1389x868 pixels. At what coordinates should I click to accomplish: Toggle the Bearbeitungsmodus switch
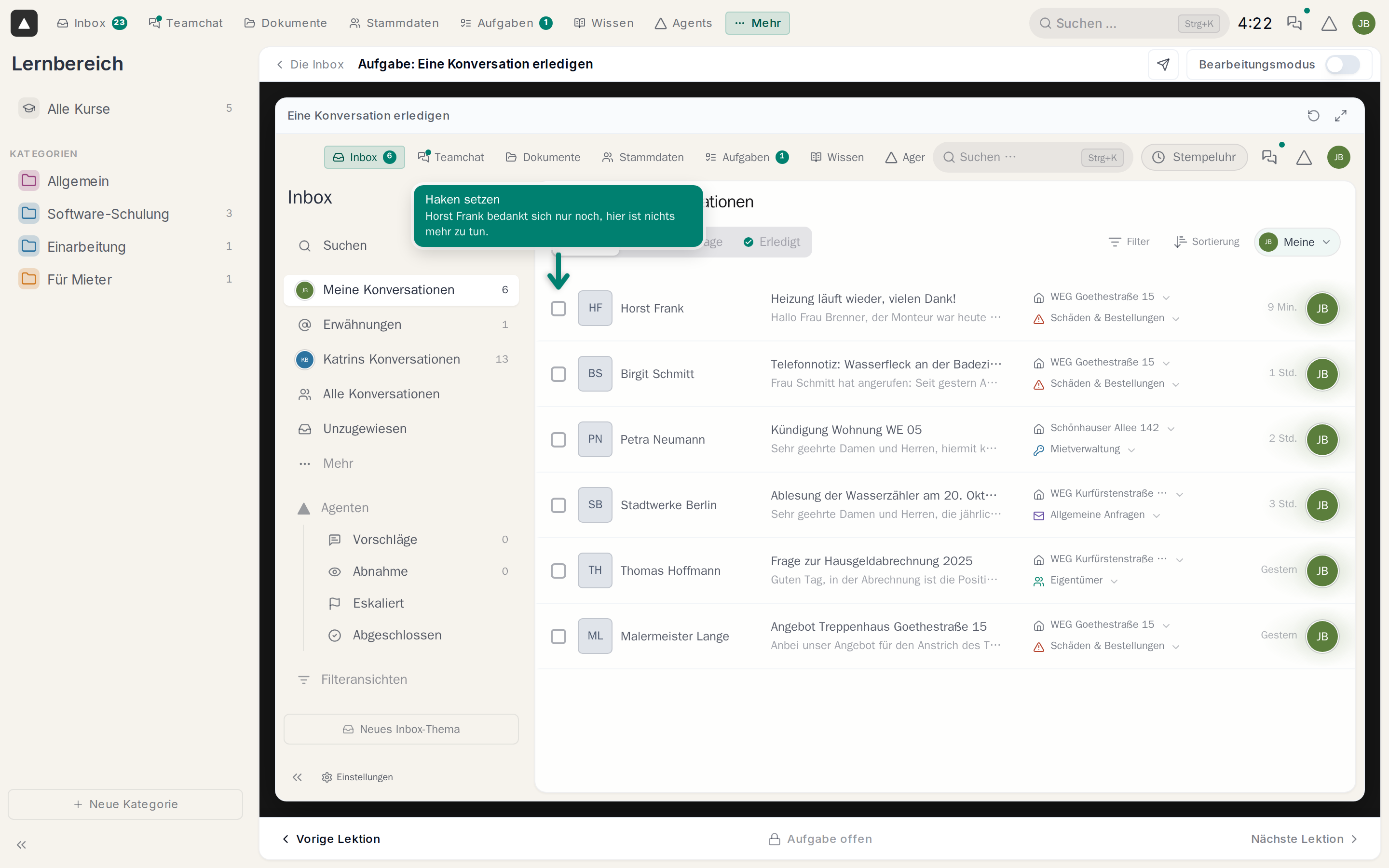pyautogui.click(x=1343, y=64)
